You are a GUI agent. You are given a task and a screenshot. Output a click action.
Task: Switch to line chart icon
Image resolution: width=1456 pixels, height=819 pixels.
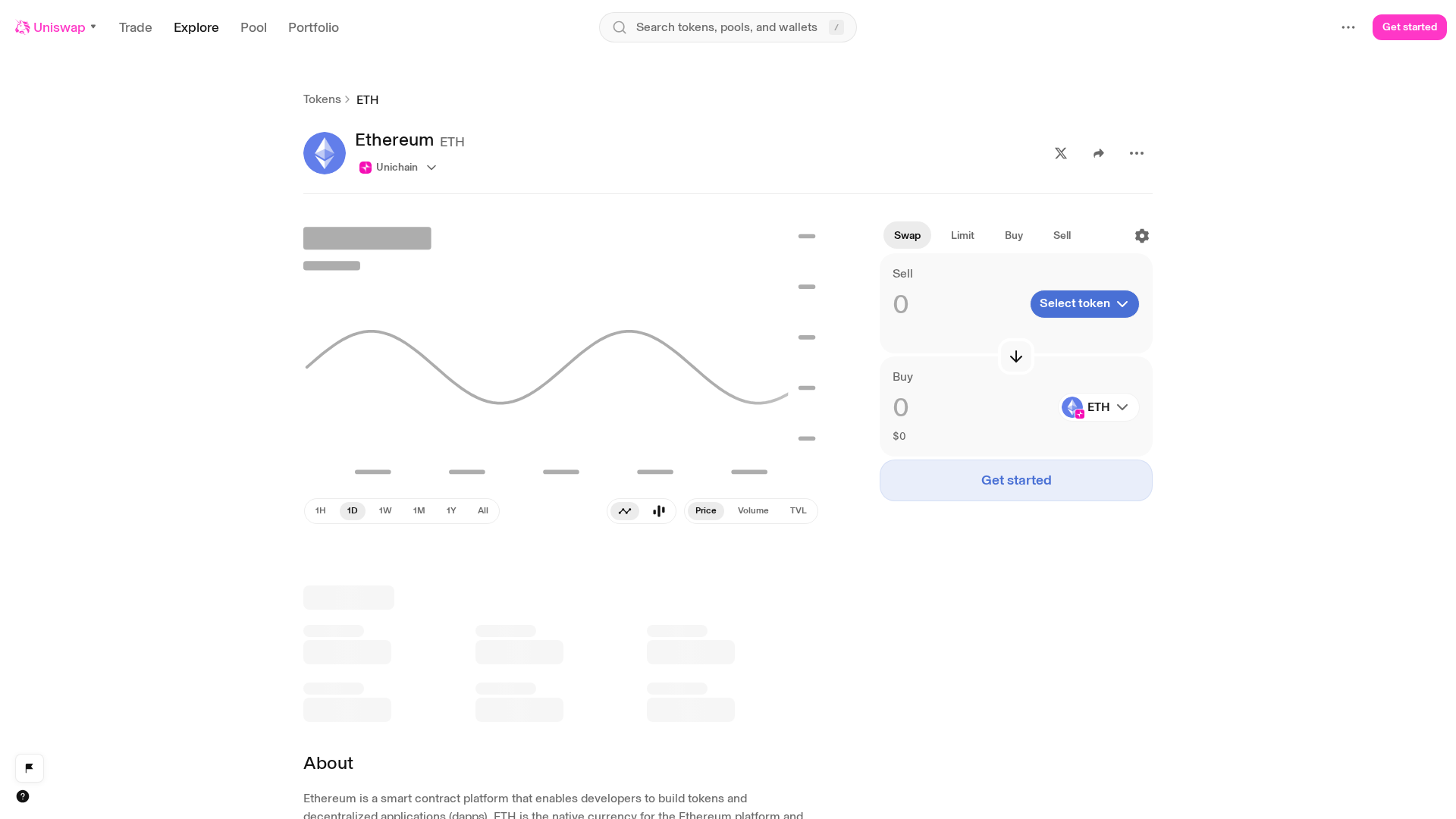tap(625, 511)
